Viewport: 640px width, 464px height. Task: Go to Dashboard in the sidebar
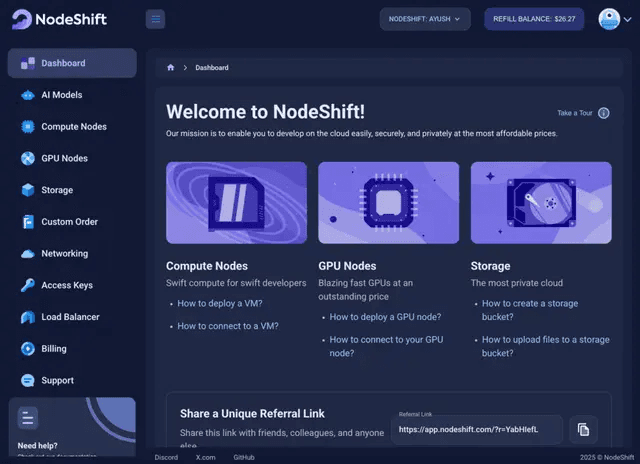72,63
